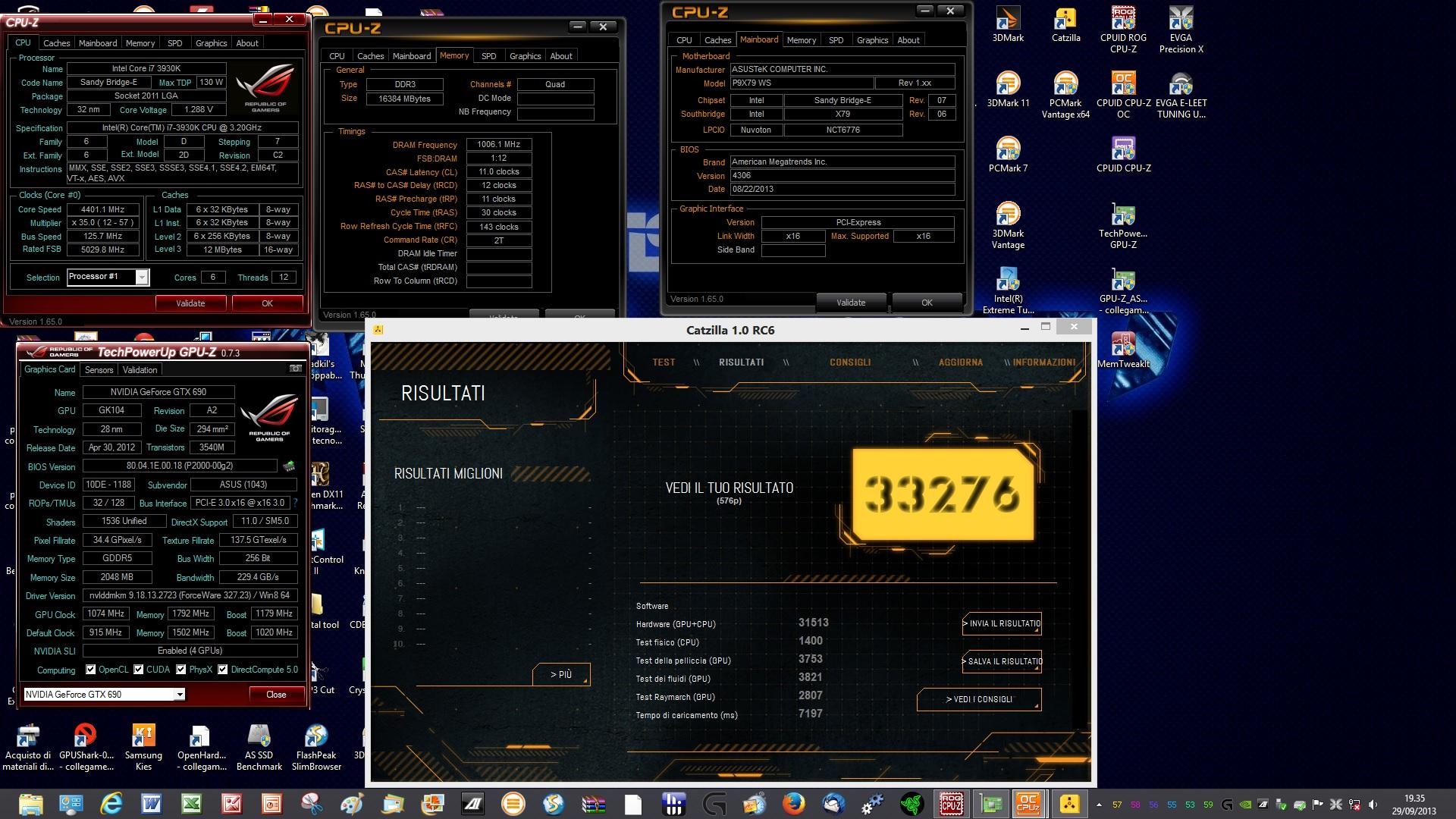
Task: Click the GPU-Z BIOS save chip icon
Action: pyautogui.click(x=289, y=466)
